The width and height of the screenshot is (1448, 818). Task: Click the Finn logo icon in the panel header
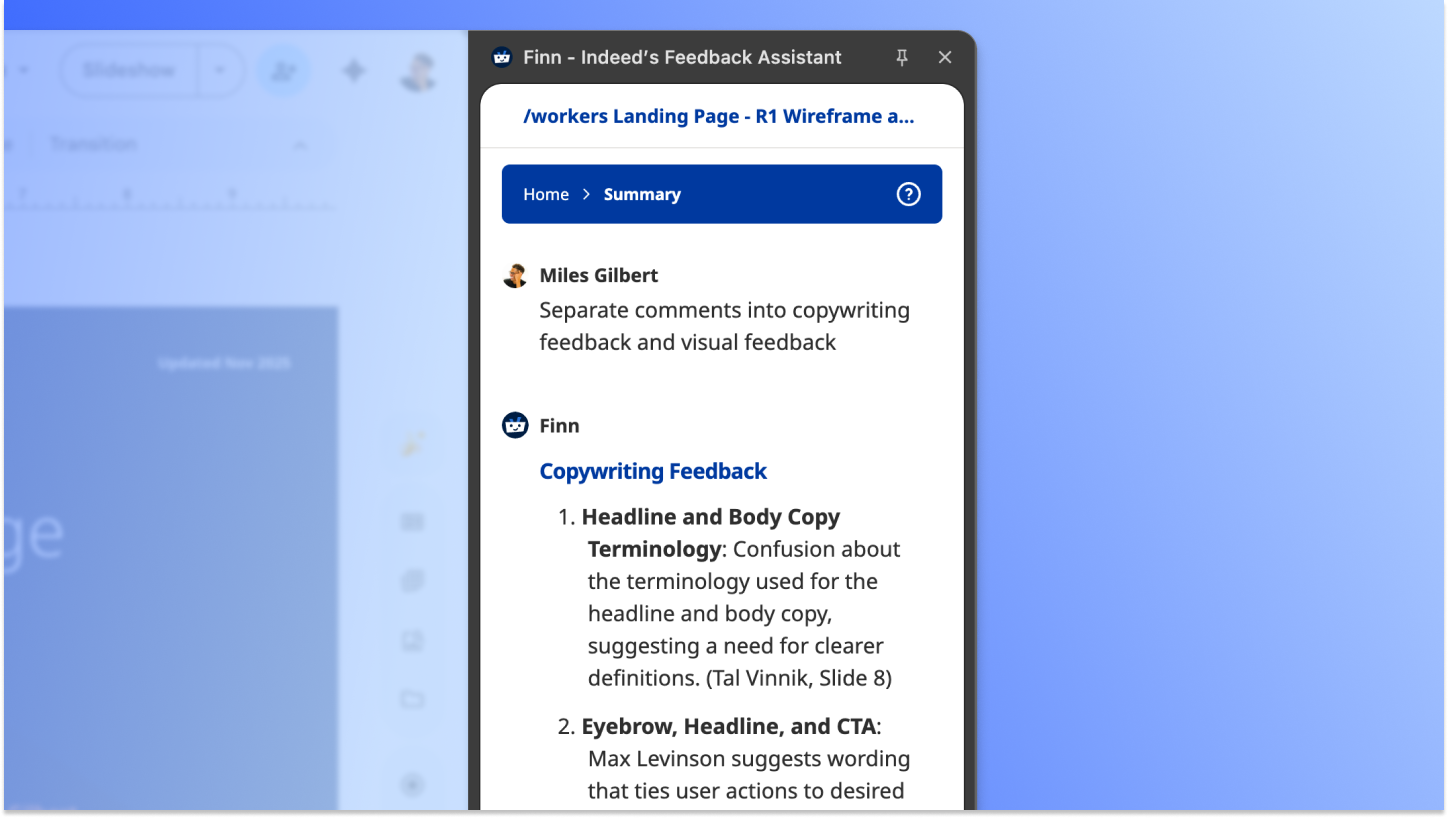(x=502, y=58)
